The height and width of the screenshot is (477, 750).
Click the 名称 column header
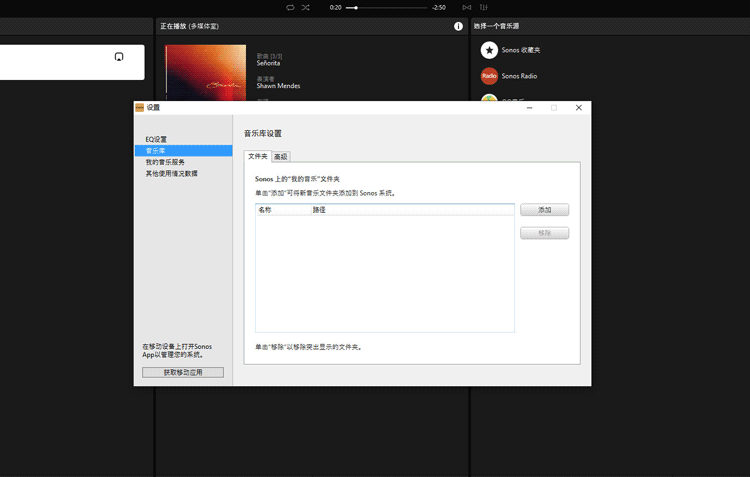tap(283, 210)
